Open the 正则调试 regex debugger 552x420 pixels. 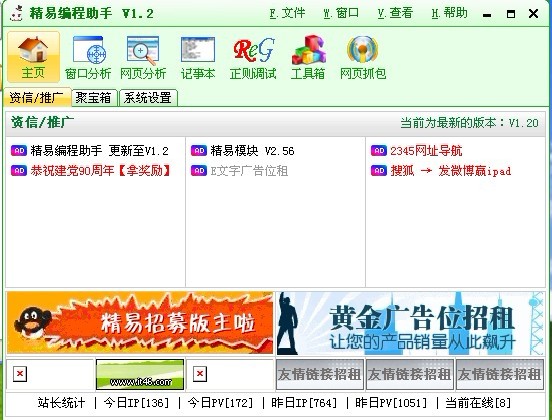[x=253, y=57]
